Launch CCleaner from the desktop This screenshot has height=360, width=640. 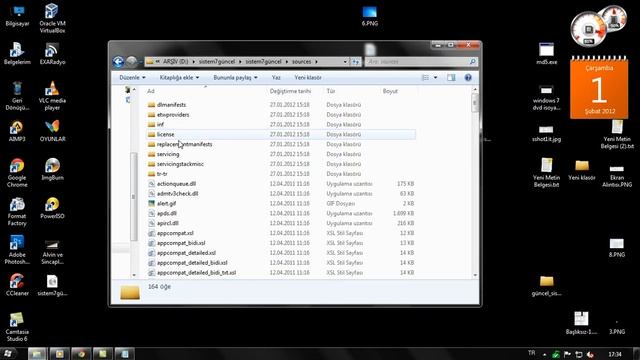(17, 284)
